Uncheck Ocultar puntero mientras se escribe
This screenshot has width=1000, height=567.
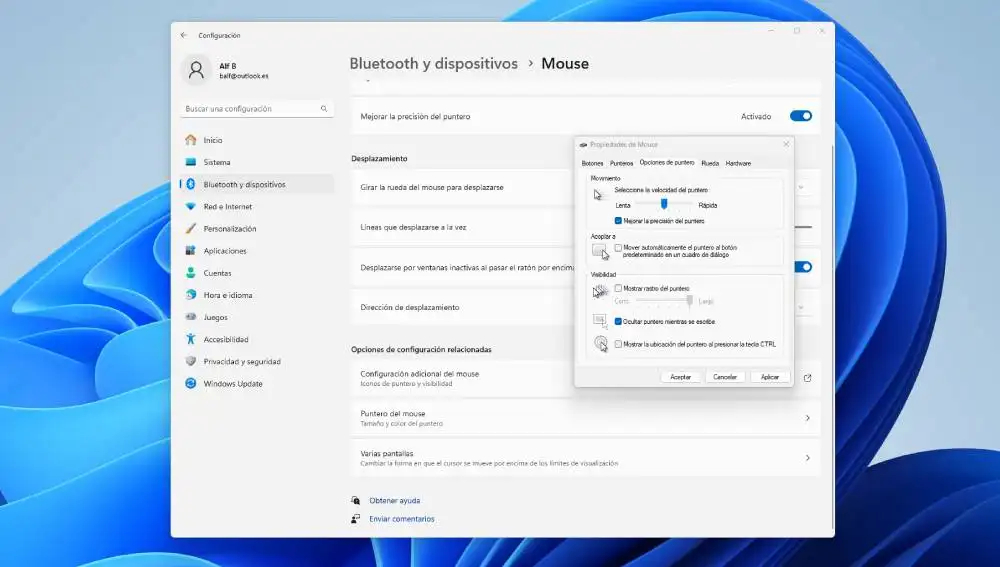point(618,321)
